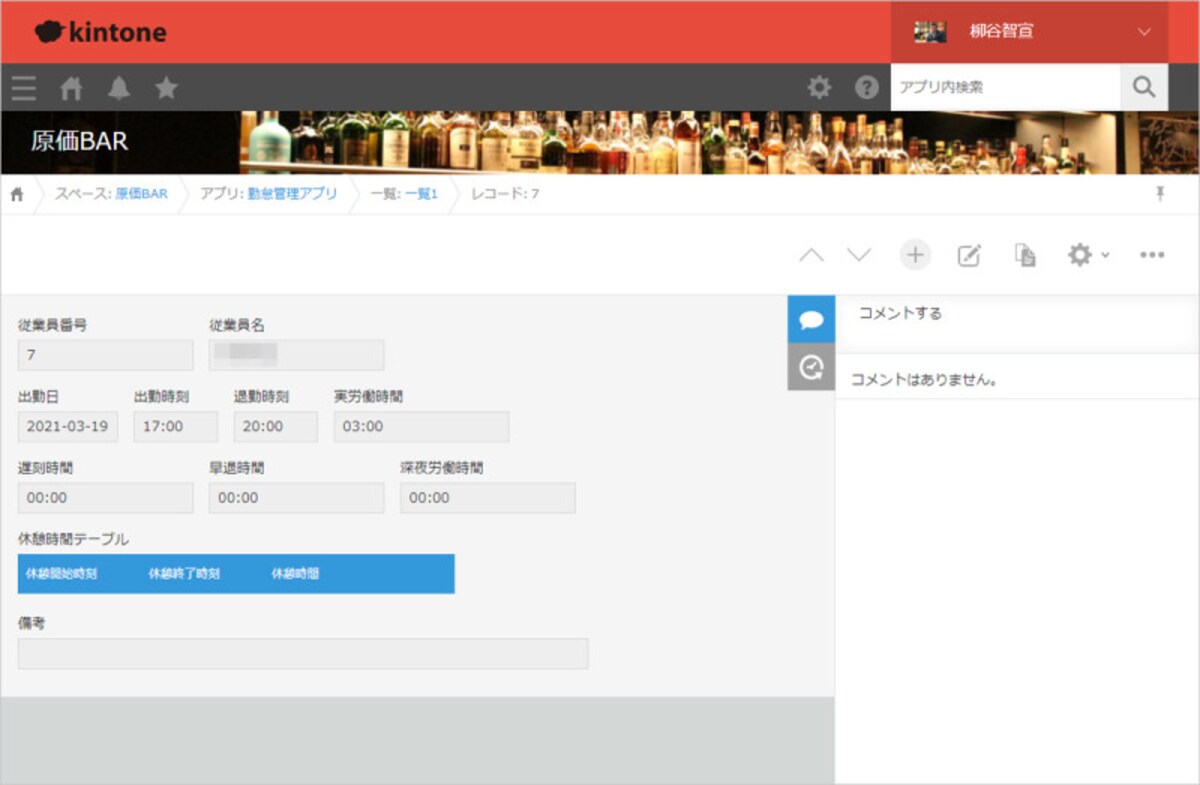The image size is (1200, 785).
Task: Click the 深夜労働時間 value field
Action: point(488,498)
